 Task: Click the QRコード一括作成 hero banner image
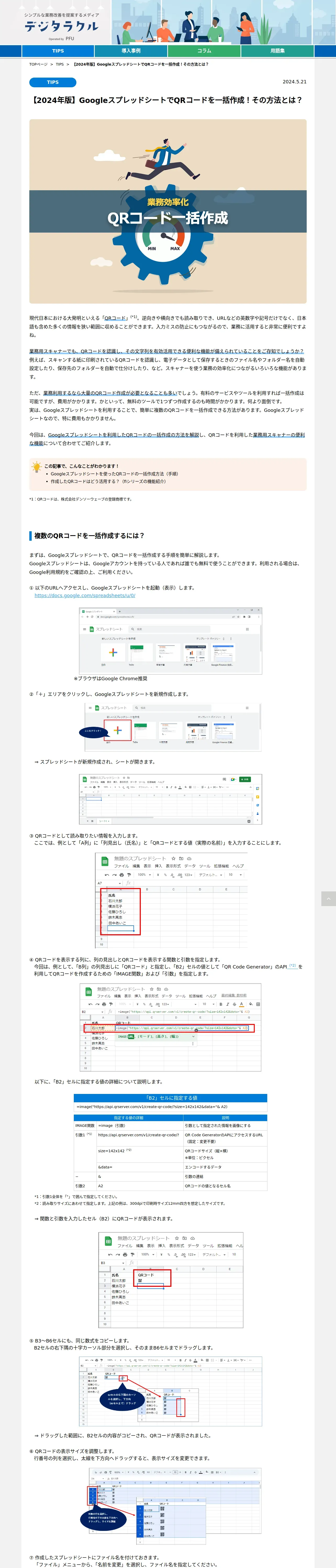168,211
